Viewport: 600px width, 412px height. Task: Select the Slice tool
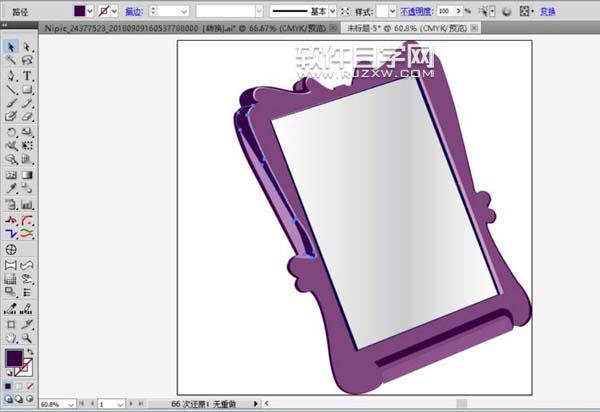pos(27,324)
